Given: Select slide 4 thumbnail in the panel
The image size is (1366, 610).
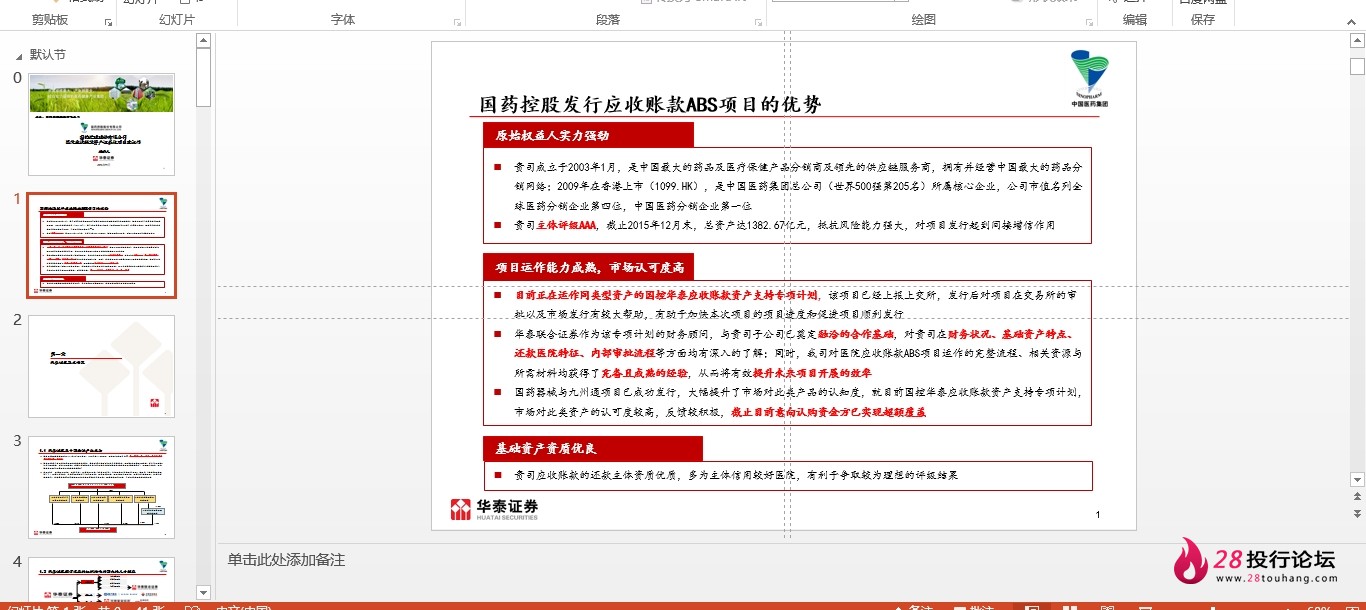Looking at the screenshot, I should pyautogui.click(x=102, y=580).
